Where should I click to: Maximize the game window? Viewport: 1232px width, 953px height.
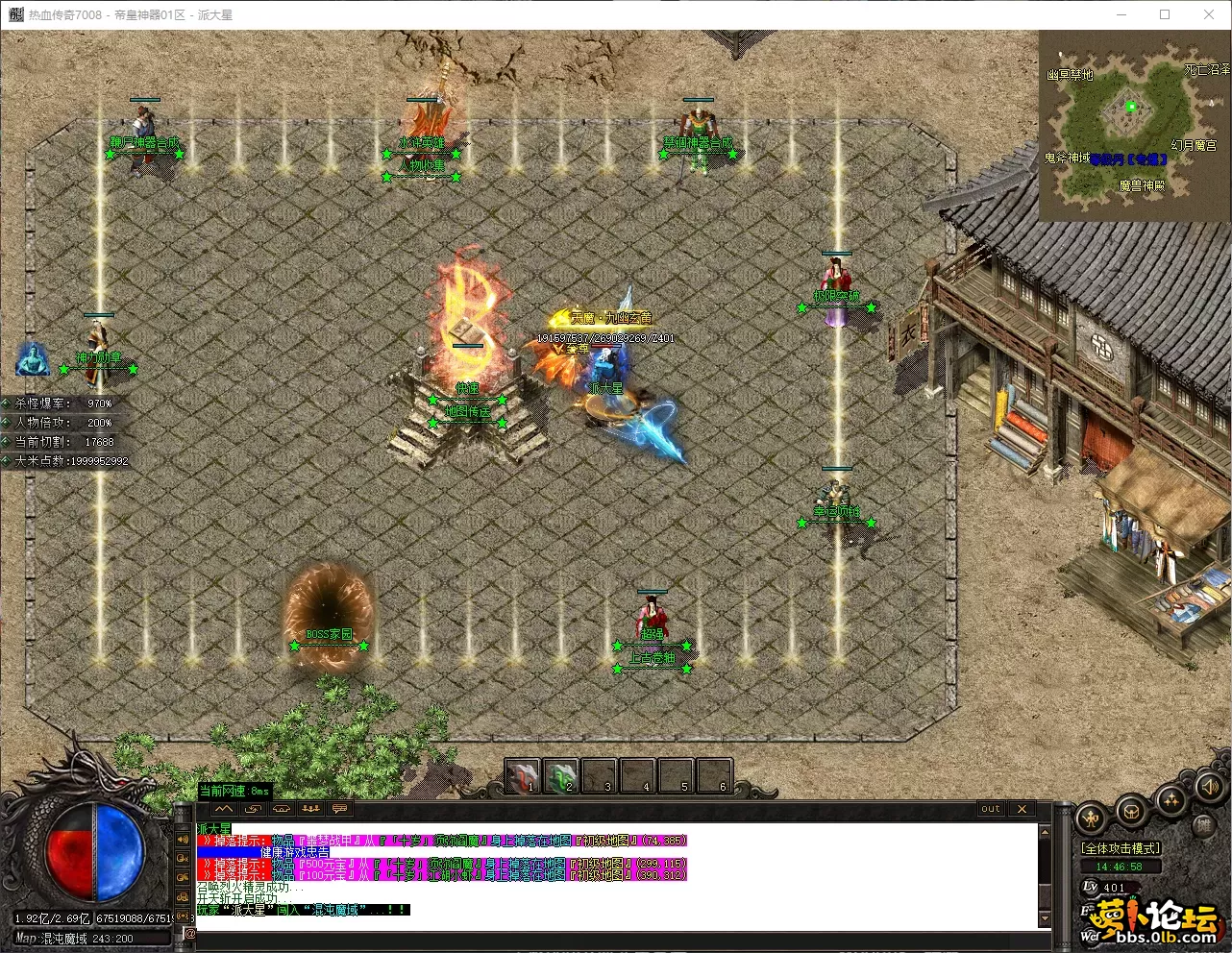coord(1165,14)
